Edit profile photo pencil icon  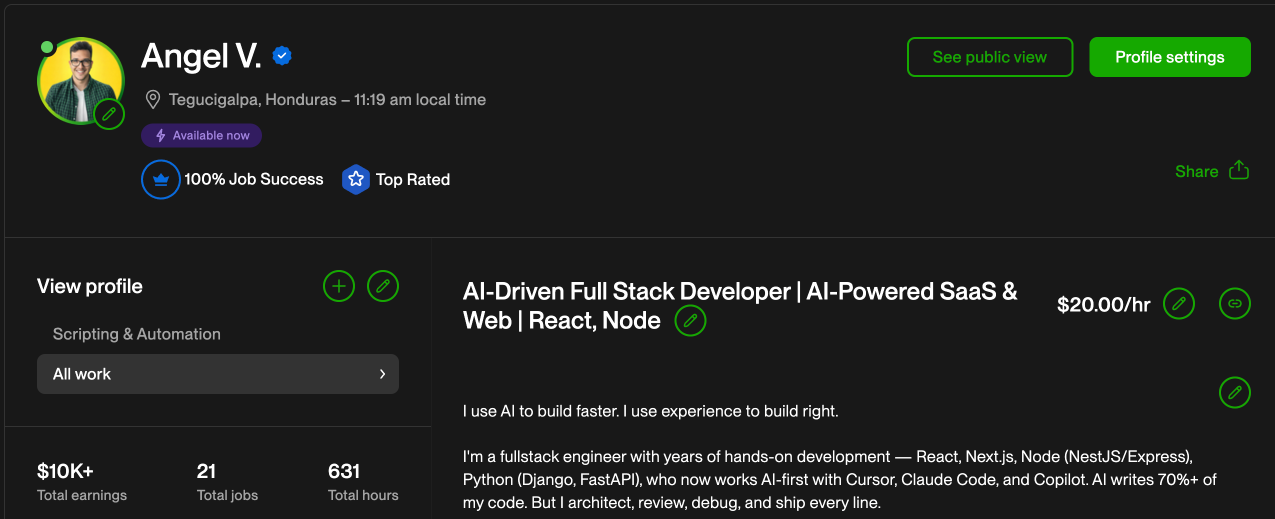pyautogui.click(x=110, y=114)
